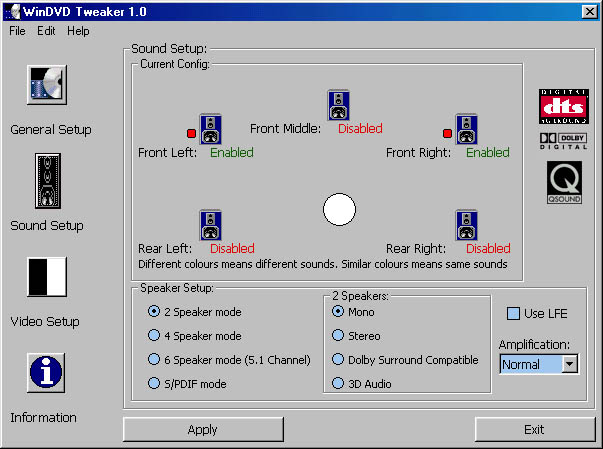
Task: Choose the Stereo output option
Action: tap(356, 336)
